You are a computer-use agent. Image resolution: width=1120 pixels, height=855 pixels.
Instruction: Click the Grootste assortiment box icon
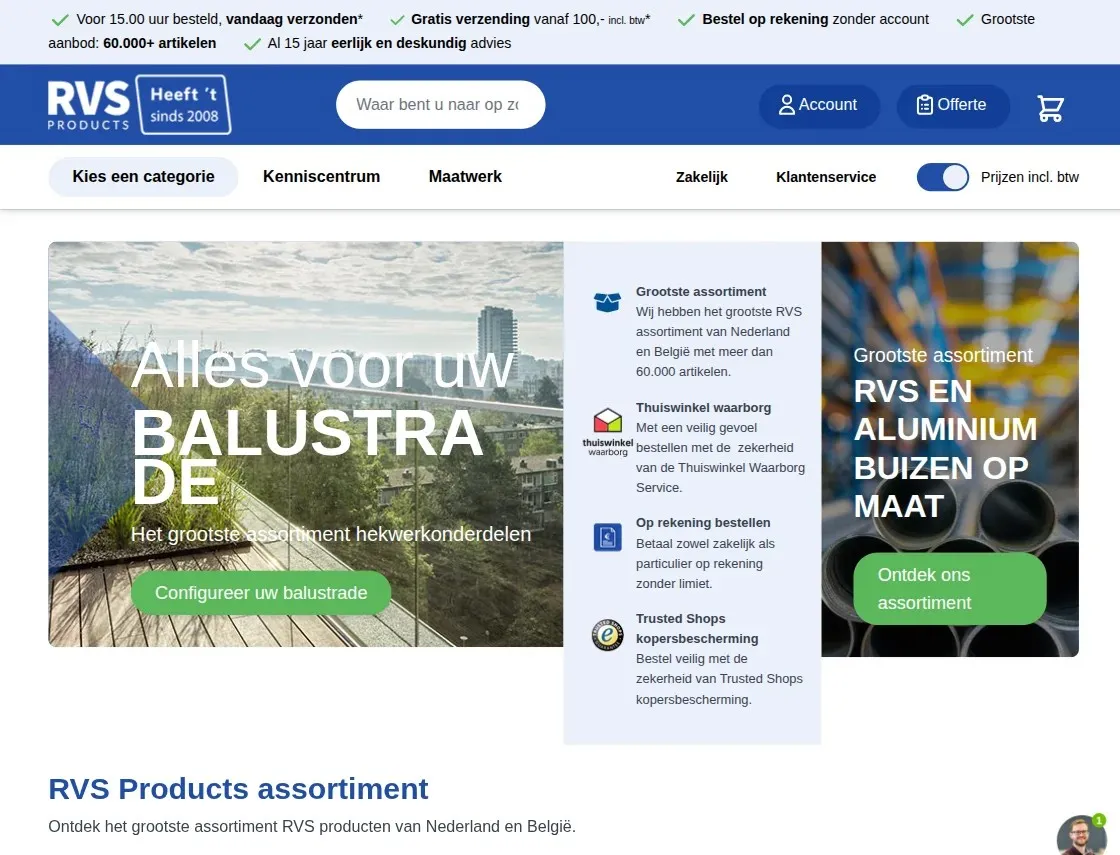click(x=607, y=302)
